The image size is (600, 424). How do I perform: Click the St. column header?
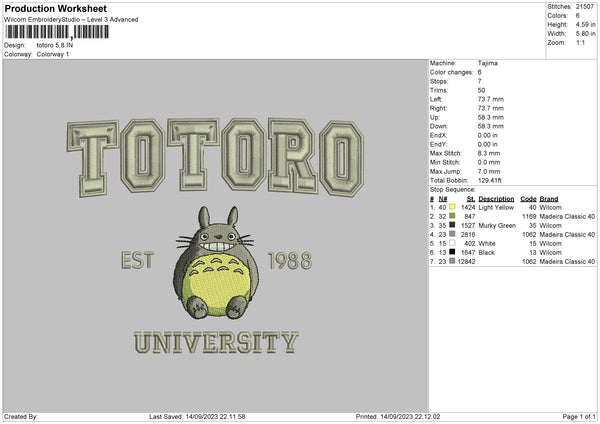469,199
